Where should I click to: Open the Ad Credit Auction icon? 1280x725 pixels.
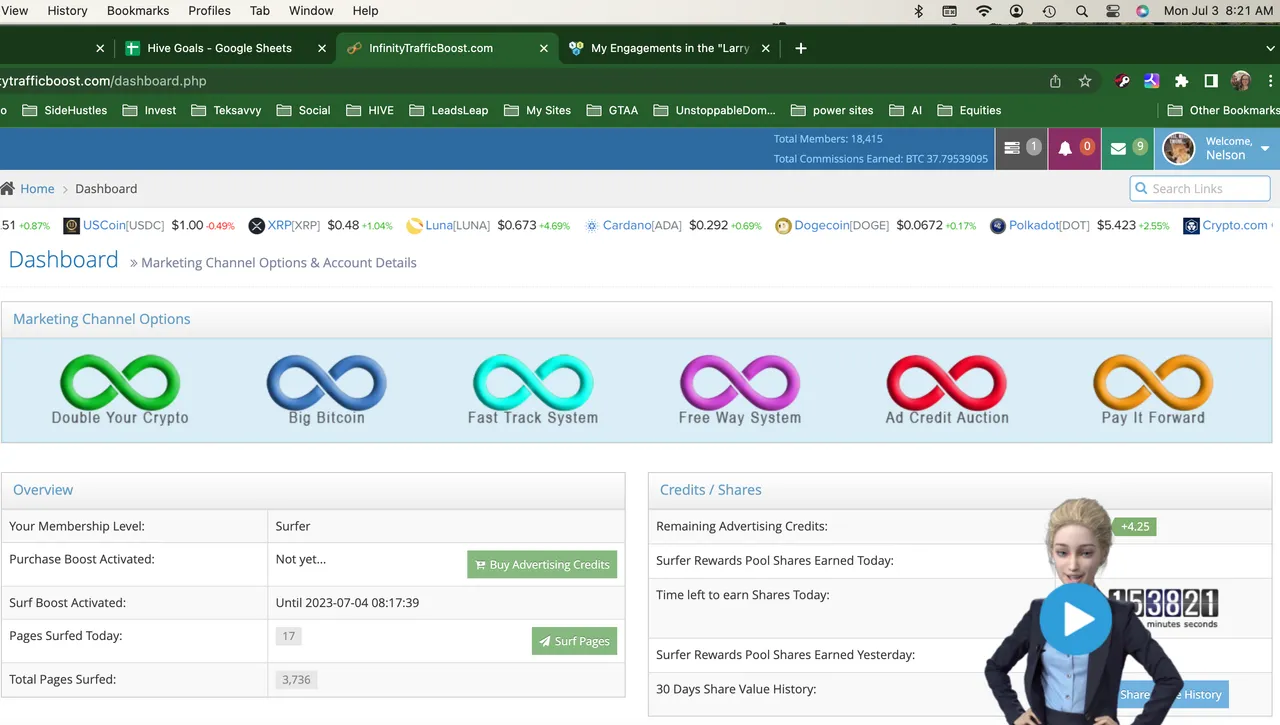[x=946, y=383]
